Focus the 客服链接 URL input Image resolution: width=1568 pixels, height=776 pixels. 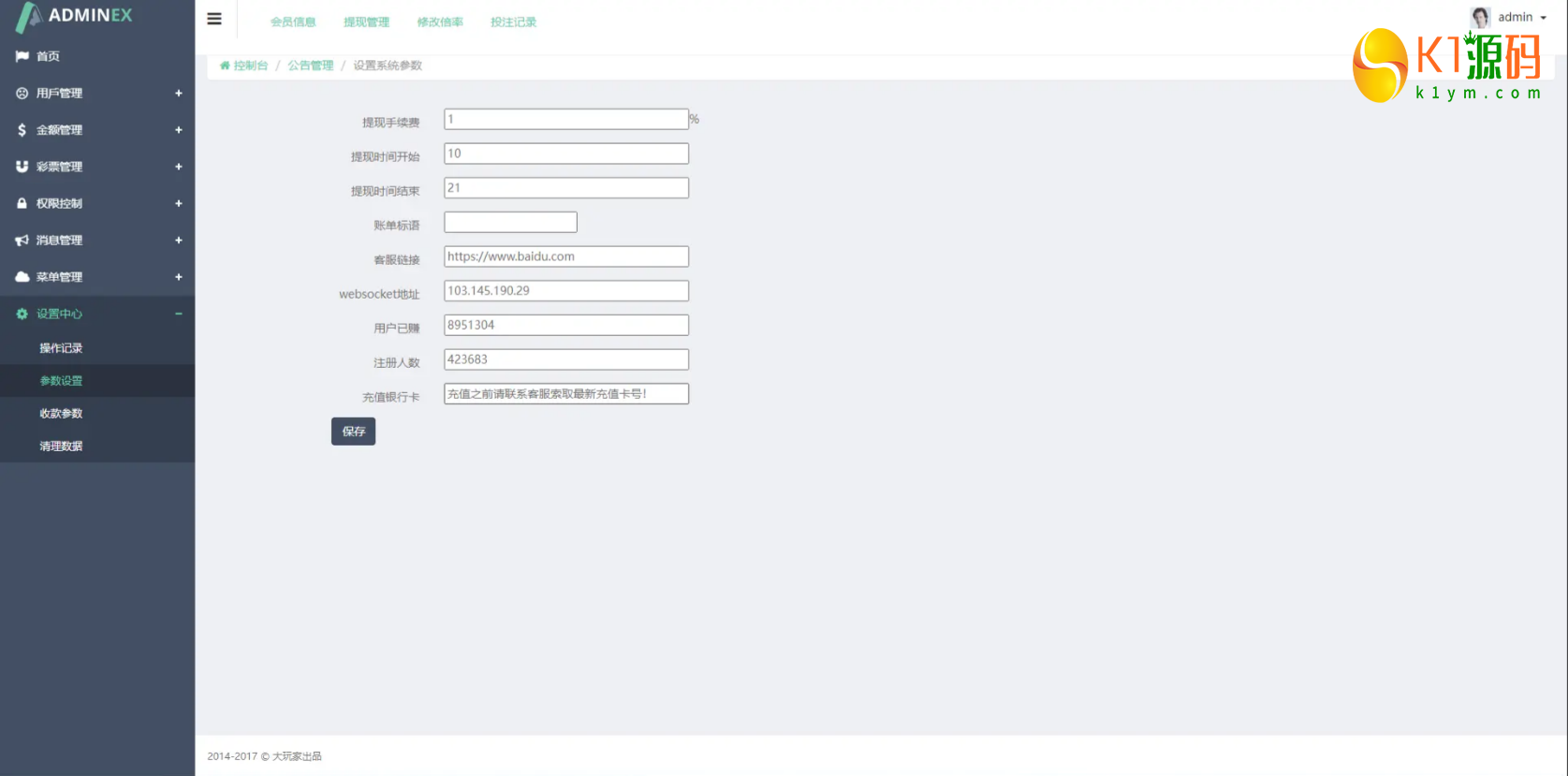tap(566, 256)
